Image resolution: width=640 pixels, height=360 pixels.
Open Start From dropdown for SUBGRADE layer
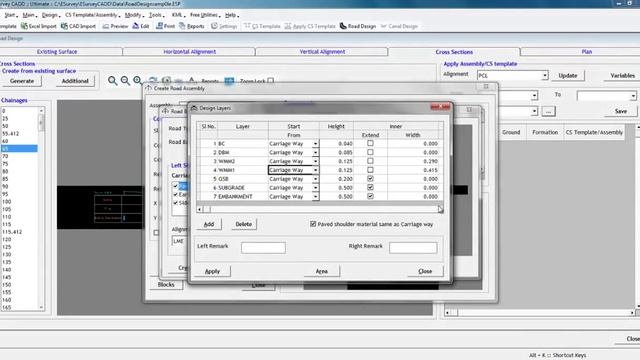(x=315, y=188)
